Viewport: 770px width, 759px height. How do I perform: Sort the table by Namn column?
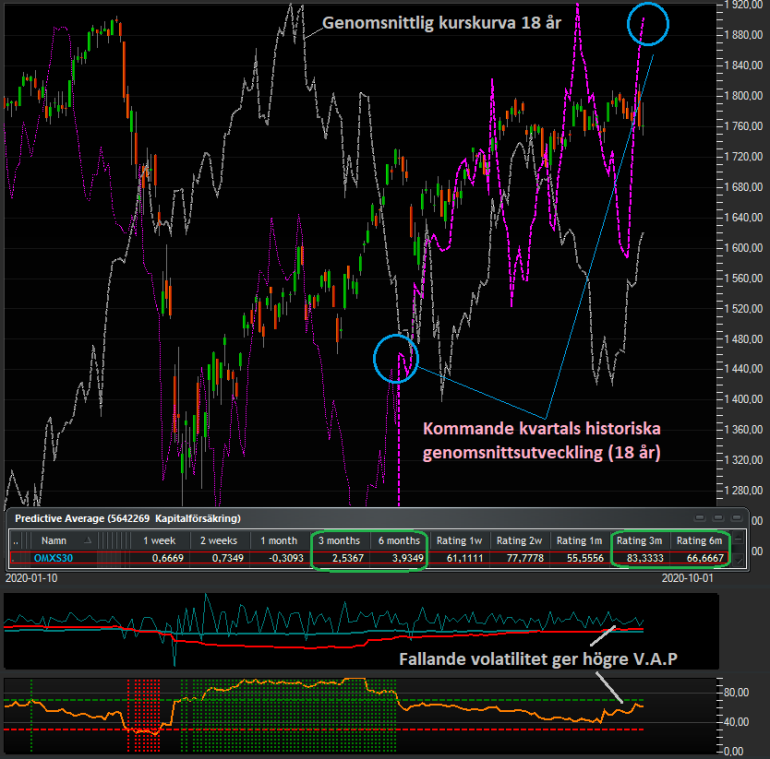pos(53,540)
